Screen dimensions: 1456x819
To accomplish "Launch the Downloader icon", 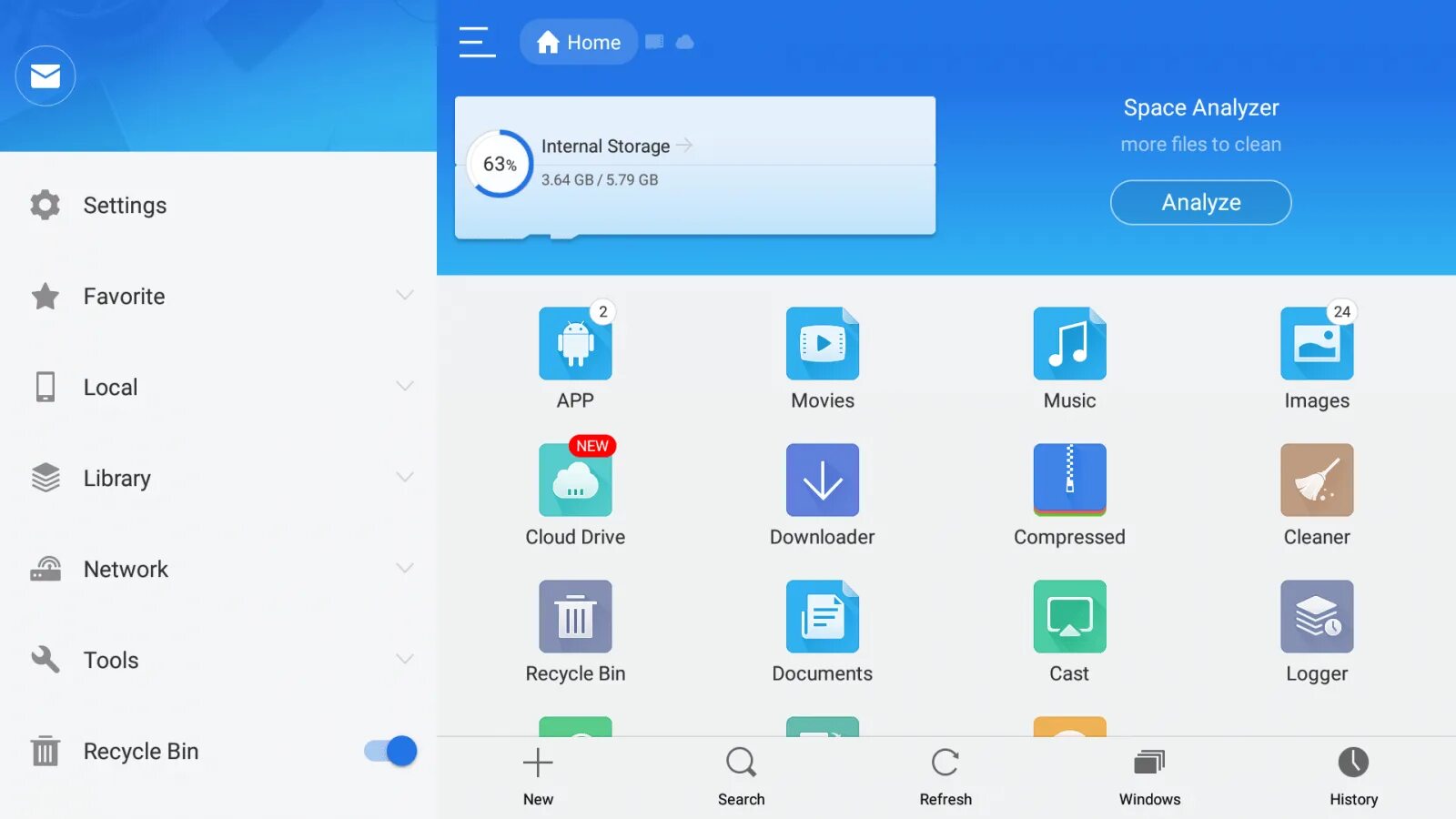I will click(x=823, y=480).
